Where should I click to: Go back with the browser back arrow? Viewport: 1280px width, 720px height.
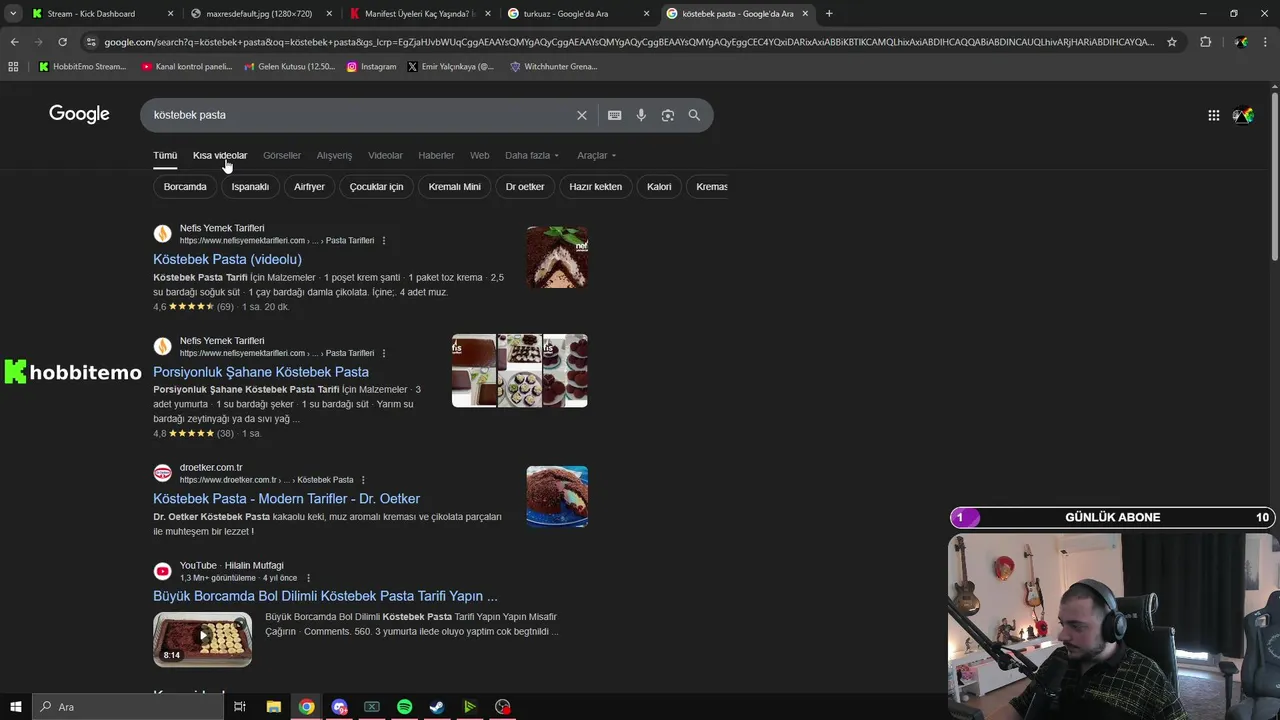(x=14, y=42)
